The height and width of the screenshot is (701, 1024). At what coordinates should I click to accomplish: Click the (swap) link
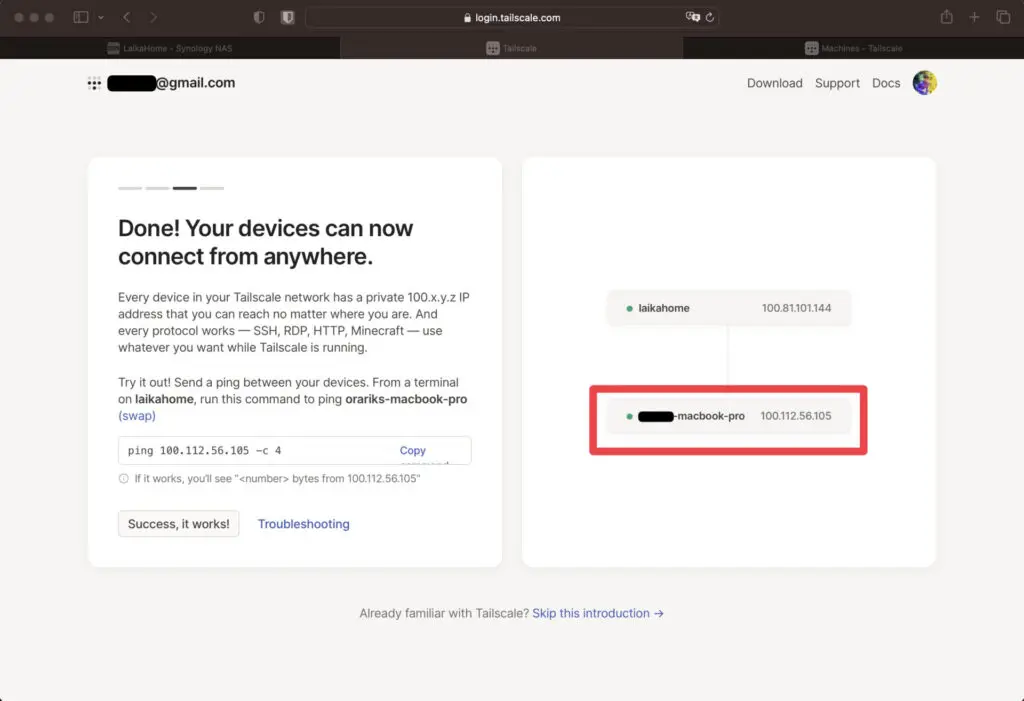click(x=136, y=416)
